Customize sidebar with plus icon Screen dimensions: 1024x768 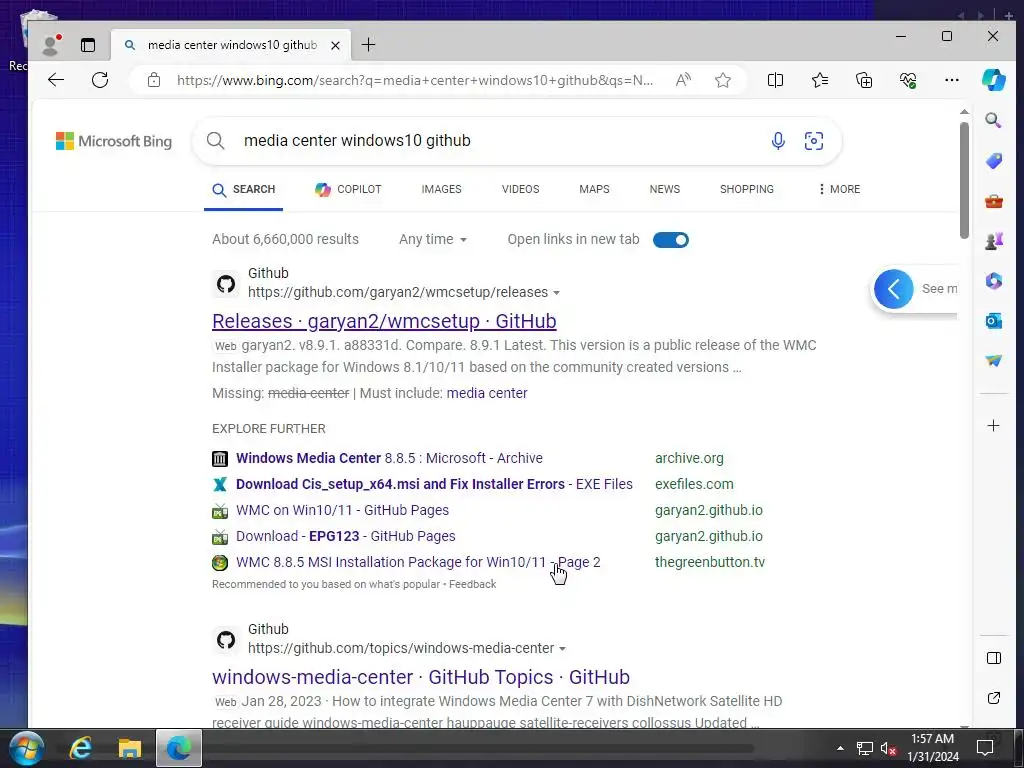(993, 426)
